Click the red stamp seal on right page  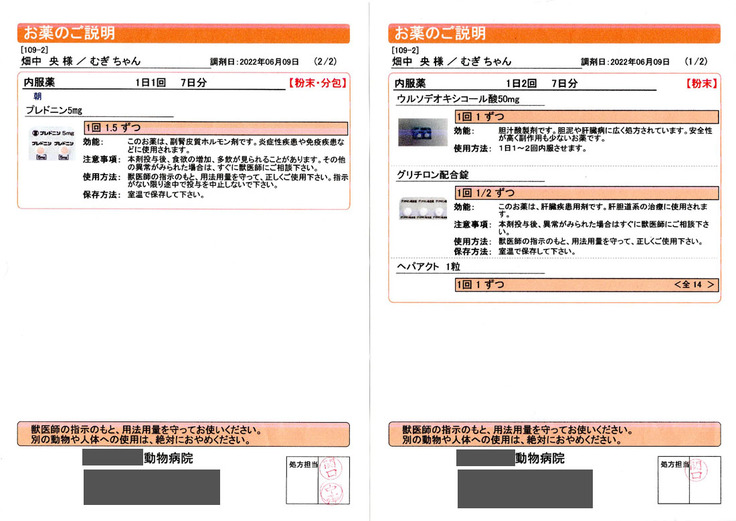point(703,480)
